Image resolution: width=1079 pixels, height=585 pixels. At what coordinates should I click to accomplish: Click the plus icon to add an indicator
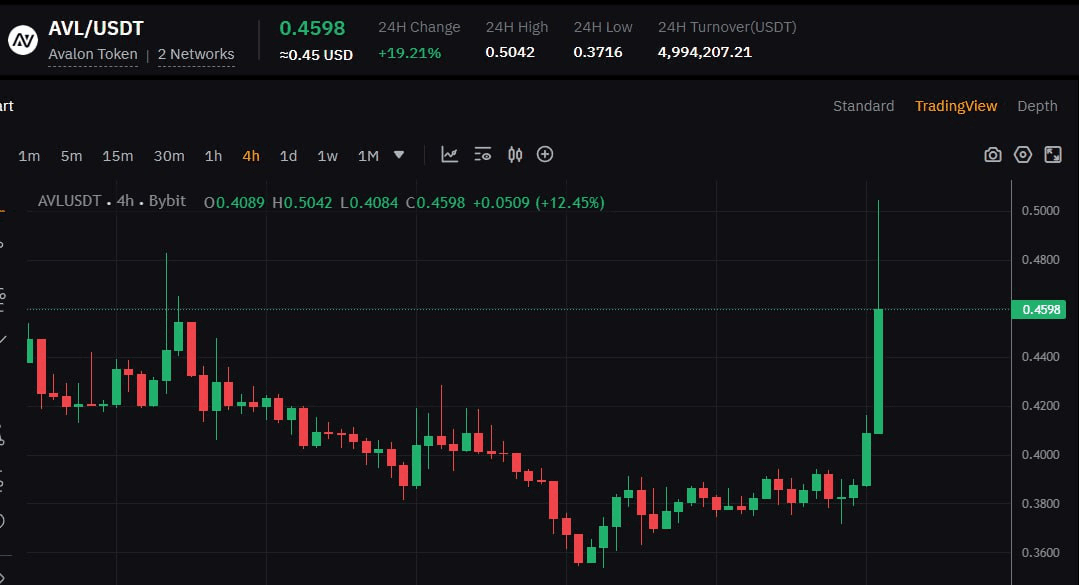(545, 154)
